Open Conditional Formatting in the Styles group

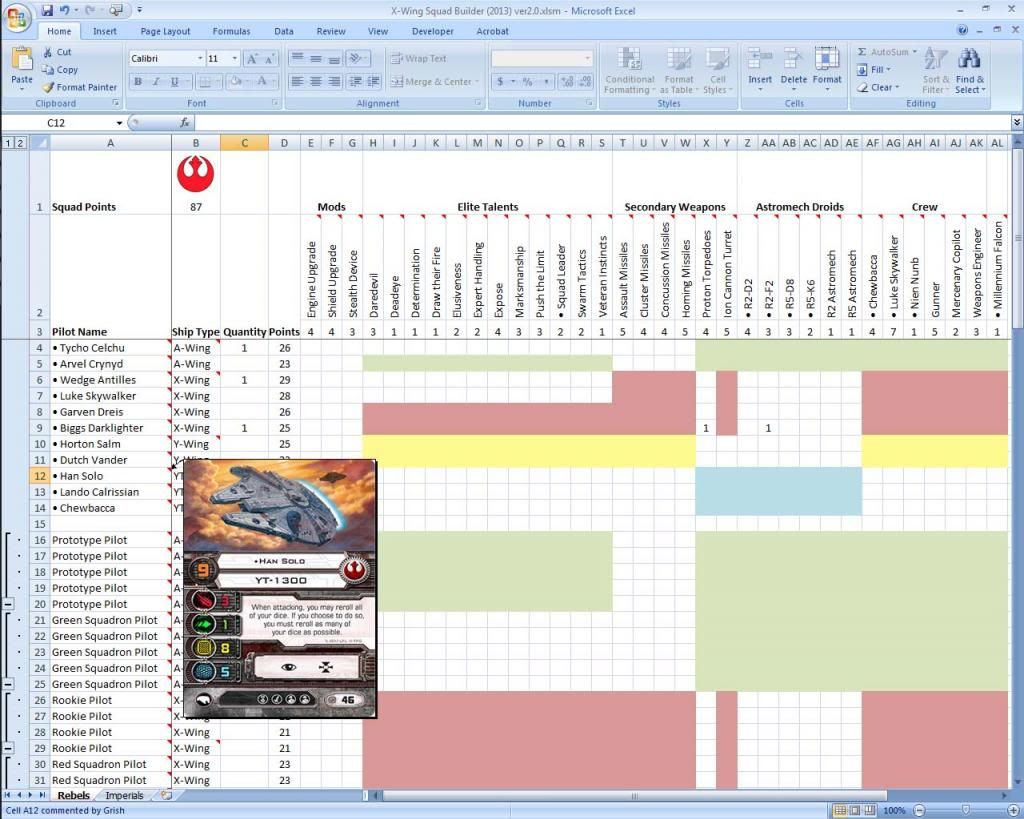pos(629,70)
